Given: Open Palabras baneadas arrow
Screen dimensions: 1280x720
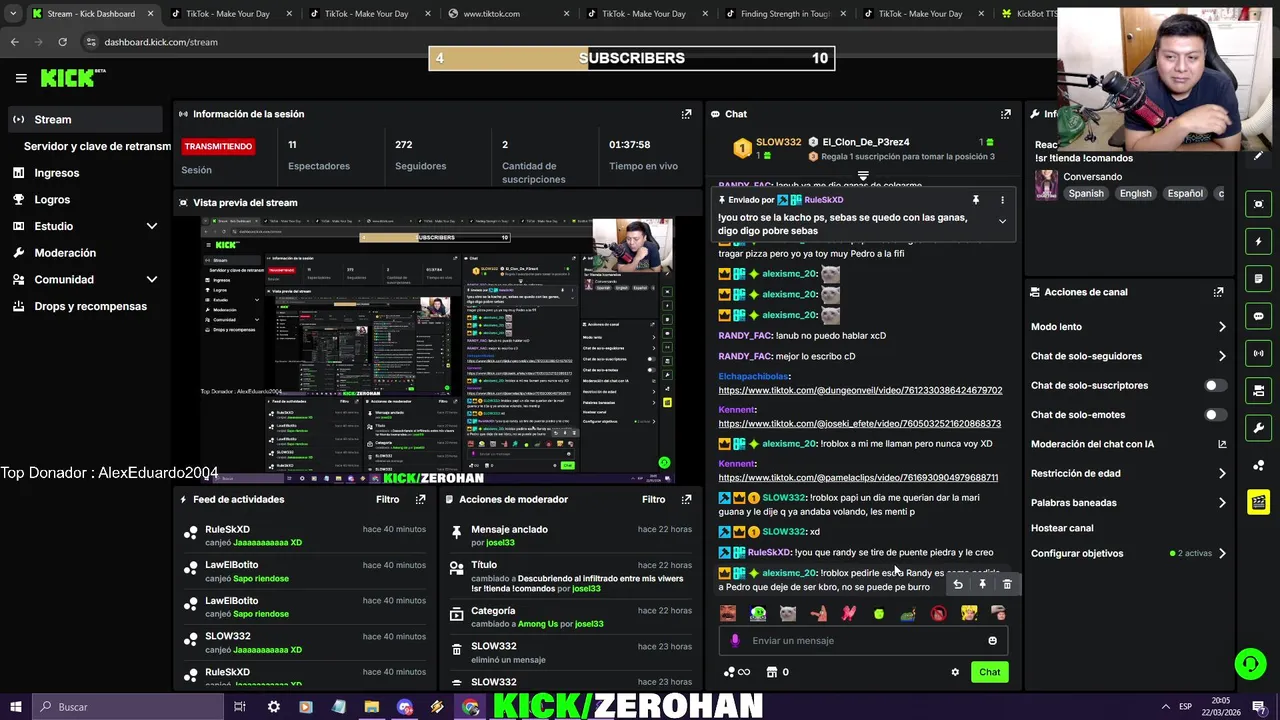Looking at the screenshot, I should pyautogui.click(x=1221, y=503).
